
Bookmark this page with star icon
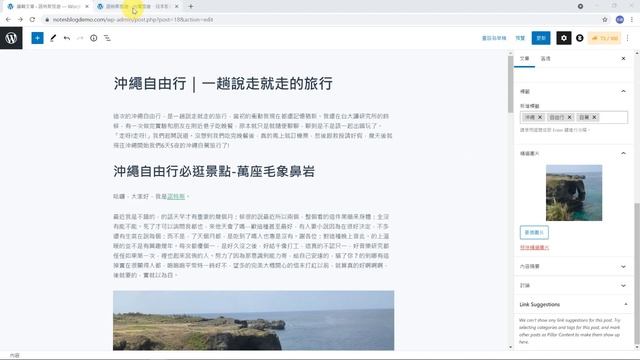605,19
